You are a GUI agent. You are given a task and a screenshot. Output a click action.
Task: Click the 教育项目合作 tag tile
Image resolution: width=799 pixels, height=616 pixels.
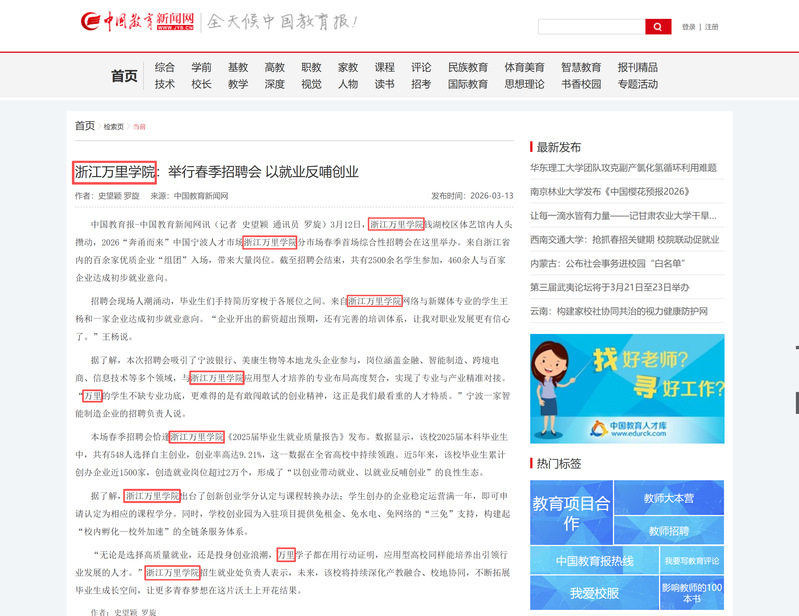pyautogui.click(x=571, y=512)
